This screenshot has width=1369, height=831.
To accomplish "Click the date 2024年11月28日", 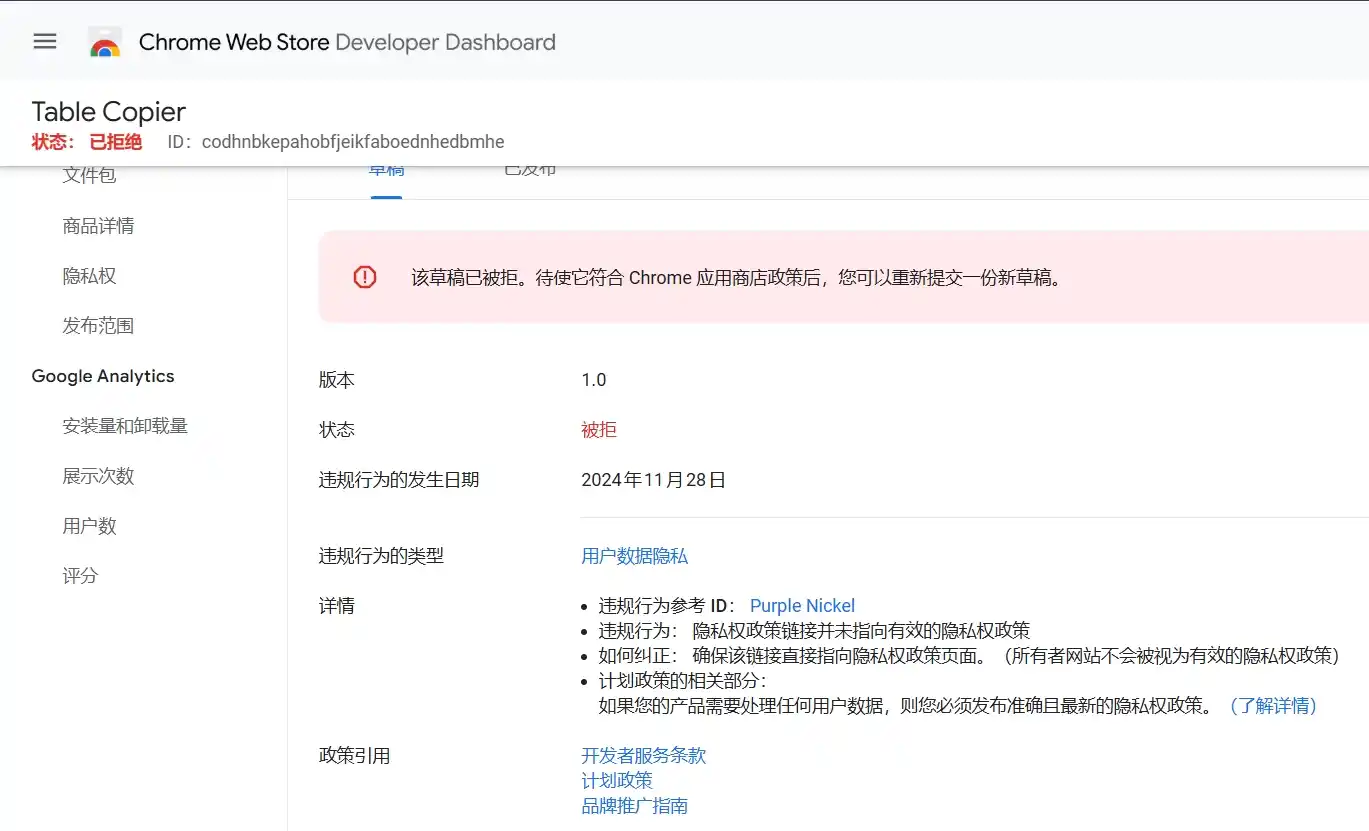I will pos(654,480).
